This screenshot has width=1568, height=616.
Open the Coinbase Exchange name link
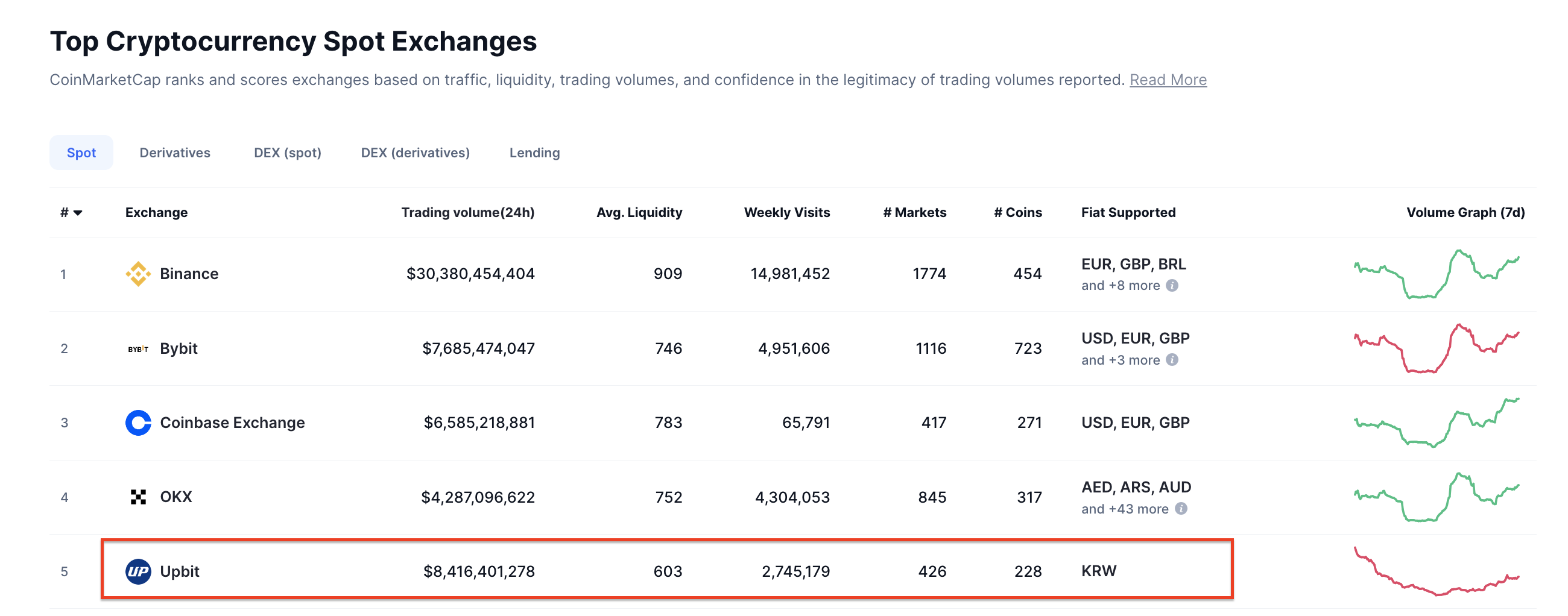coord(232,423)
